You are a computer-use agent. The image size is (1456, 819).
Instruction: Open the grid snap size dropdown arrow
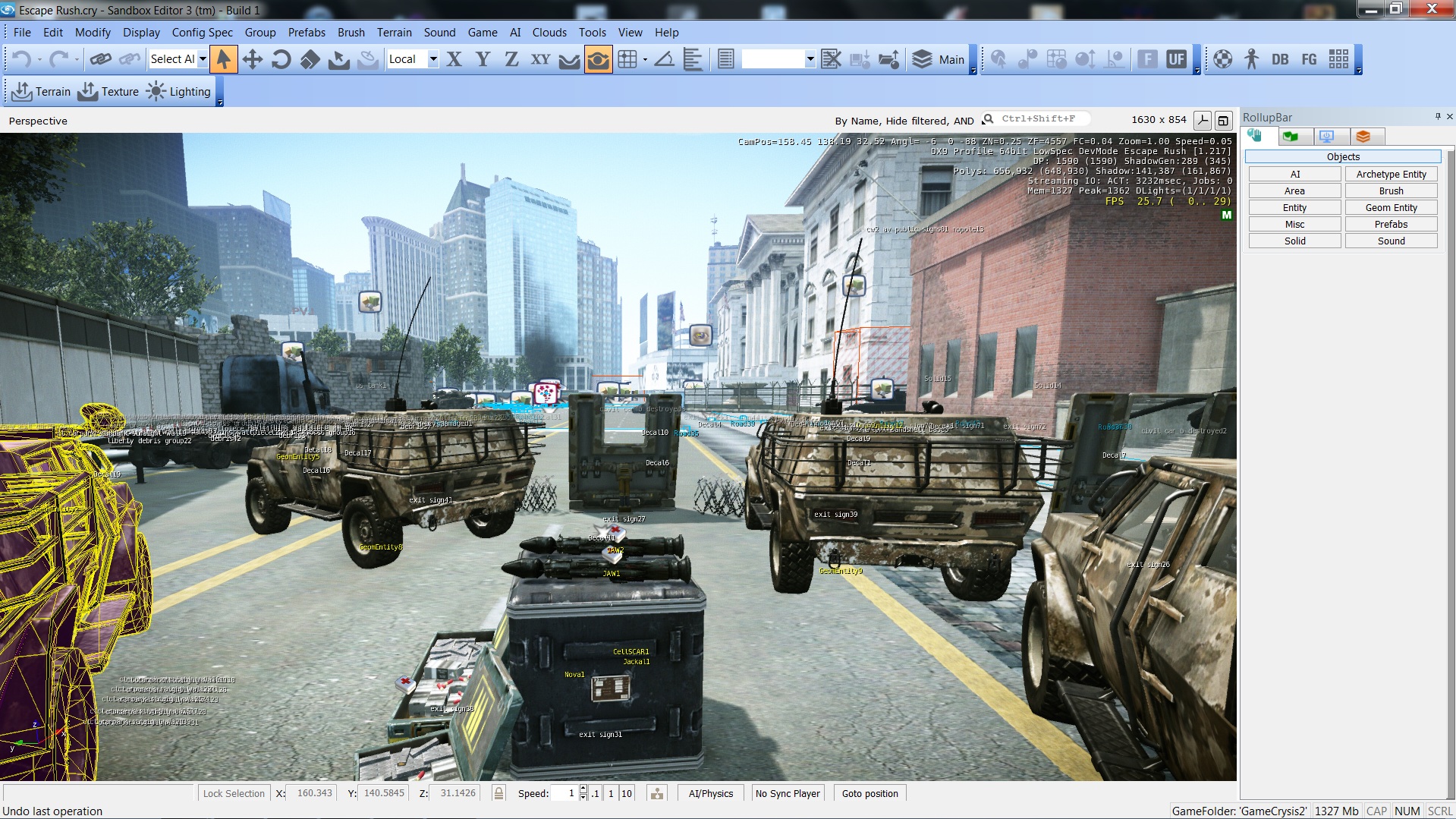tap(645, 59)
